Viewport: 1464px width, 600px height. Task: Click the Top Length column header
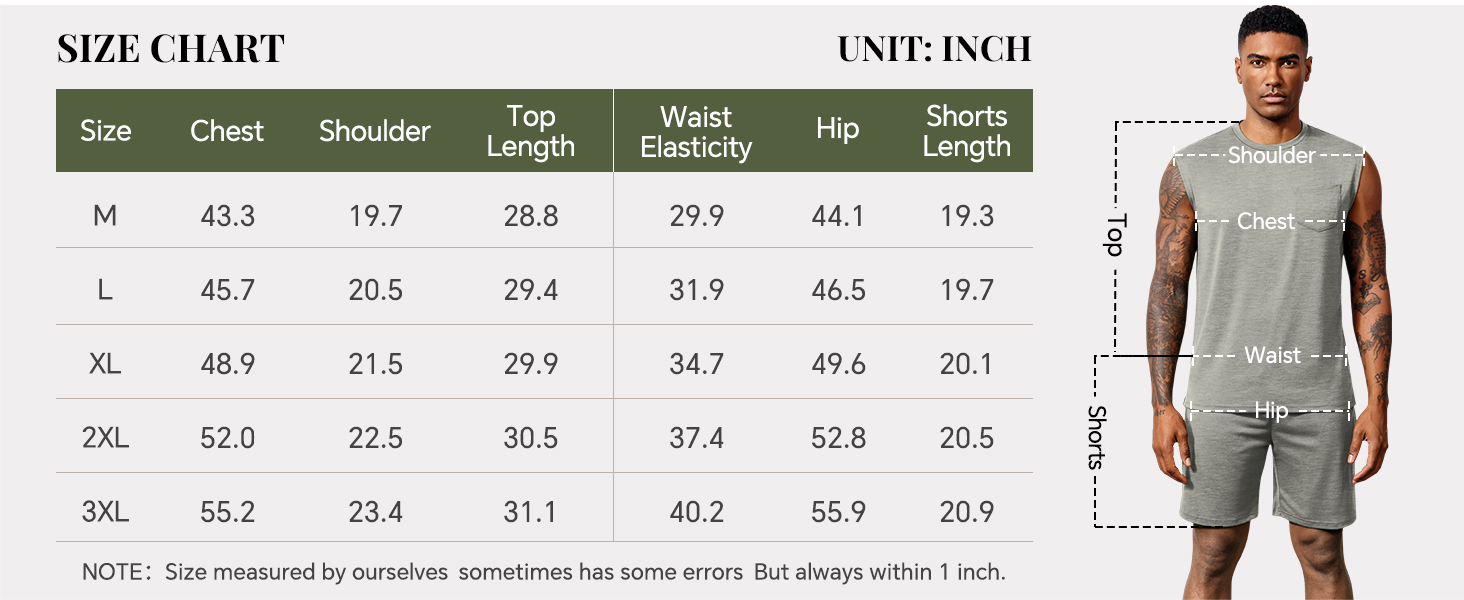click(x=531, y=131)
